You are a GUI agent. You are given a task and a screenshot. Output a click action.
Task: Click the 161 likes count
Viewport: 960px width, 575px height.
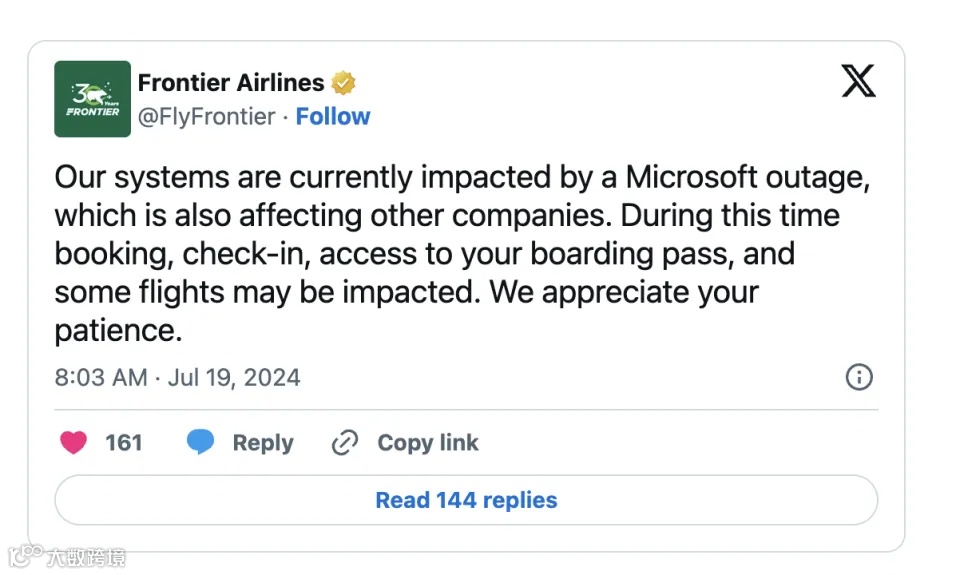tap(124, 443)
